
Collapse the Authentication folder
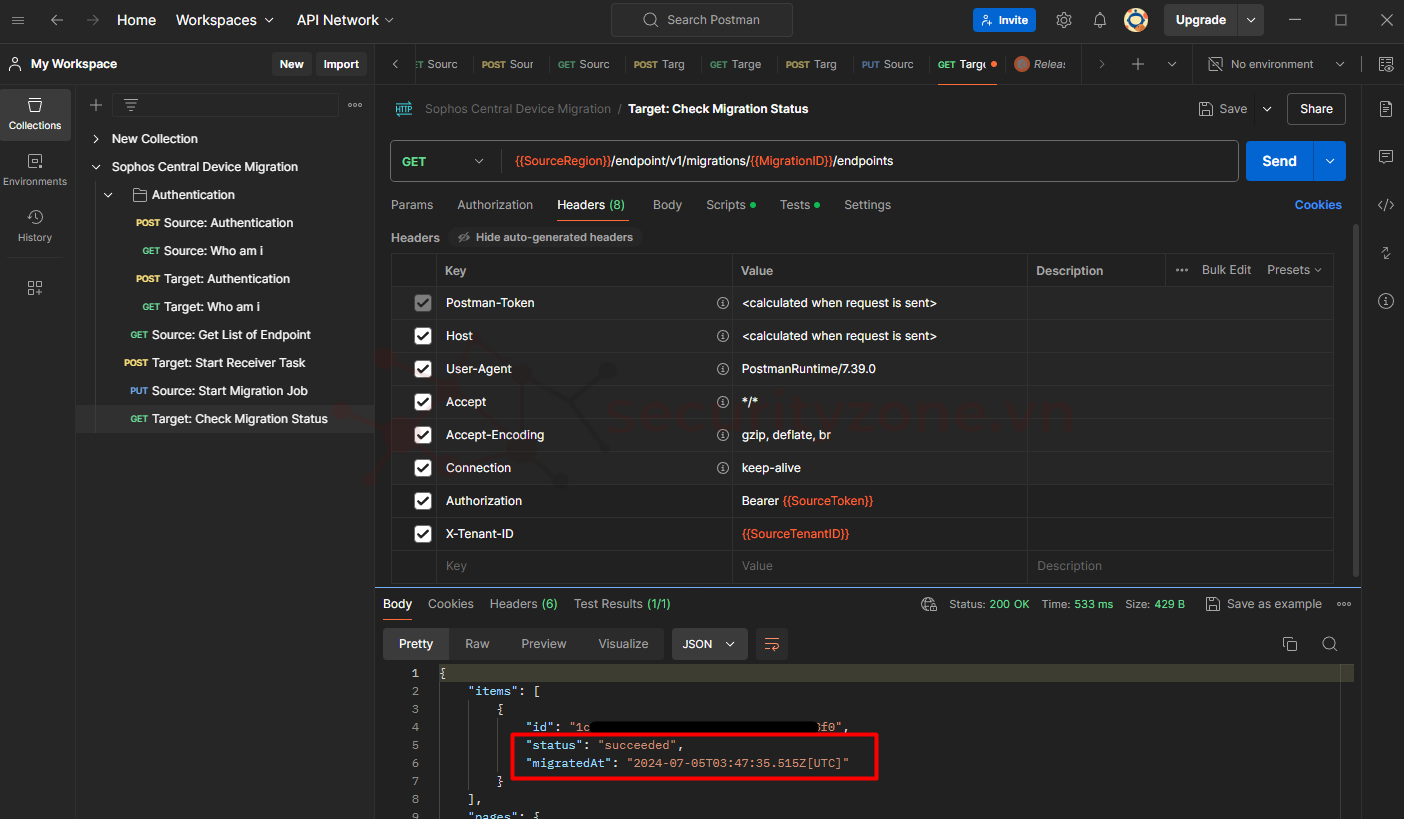(x=109, y=195)
